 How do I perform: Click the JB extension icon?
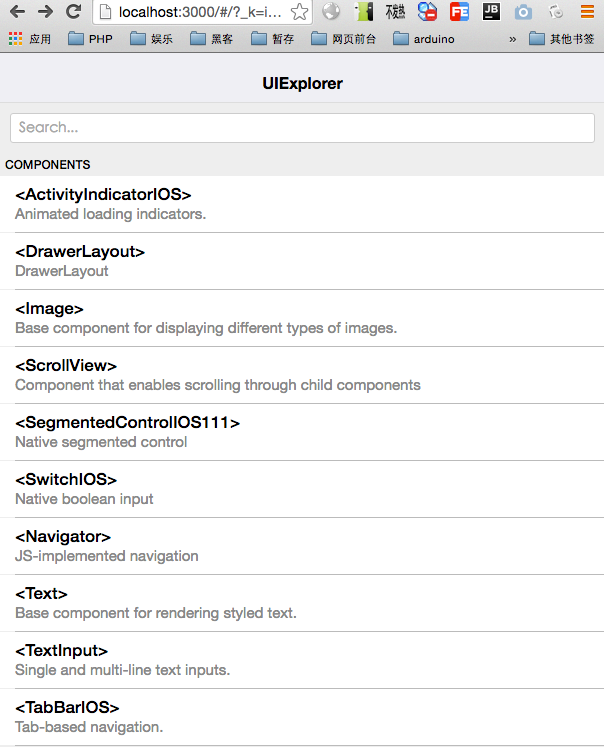(491, 12)
